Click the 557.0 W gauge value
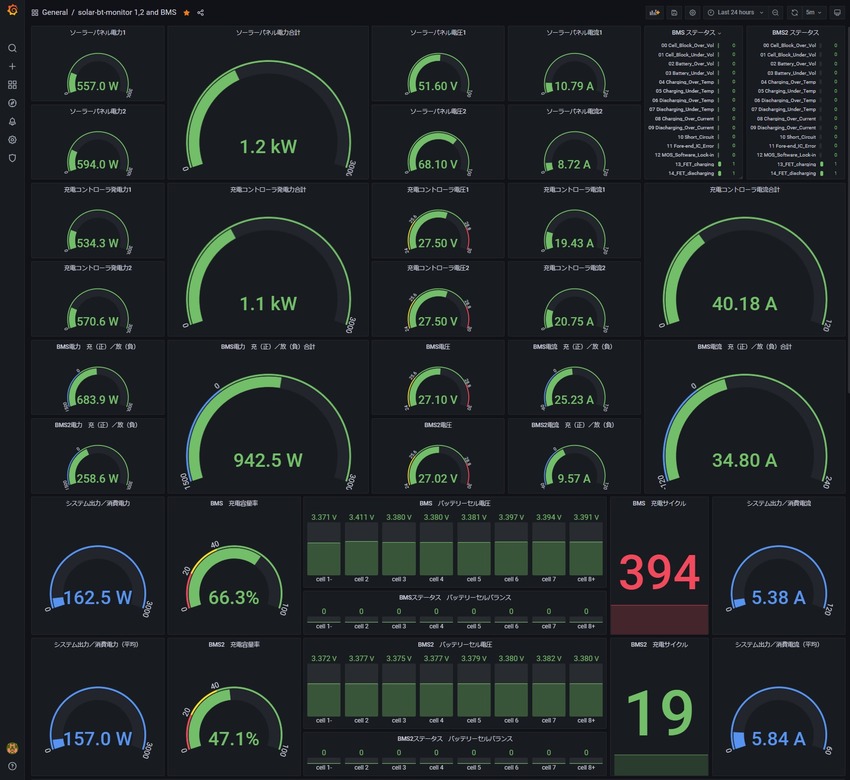This screenshot has height=780, width=850. coord(98,86)
